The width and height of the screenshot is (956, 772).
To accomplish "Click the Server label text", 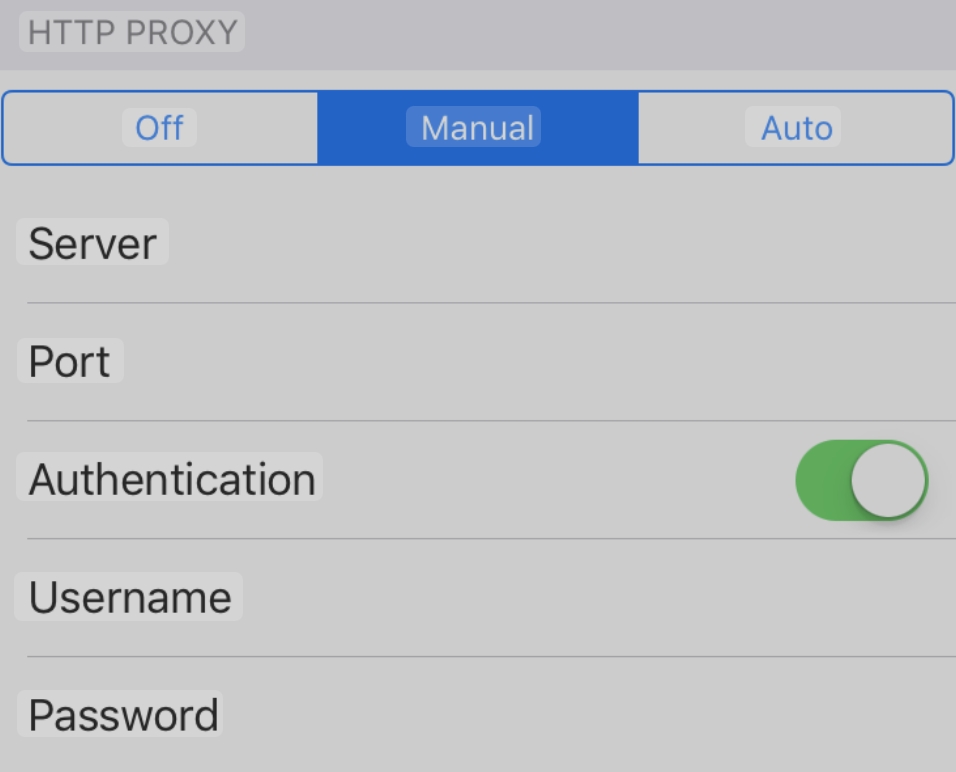I will (x=92, y=244).
